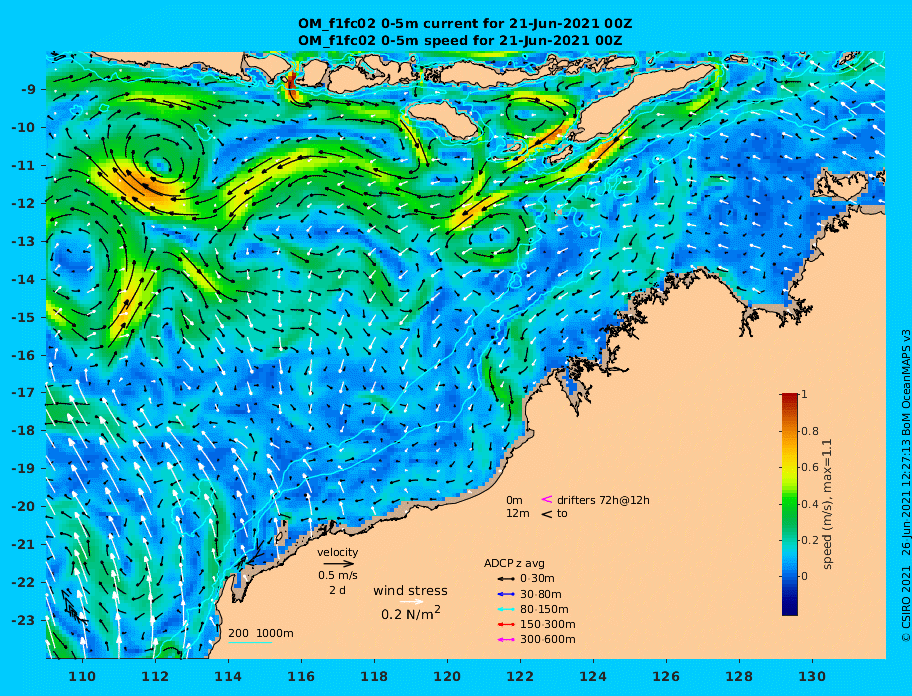Click the '0m' drifter depth label

(x=514, y=500)
